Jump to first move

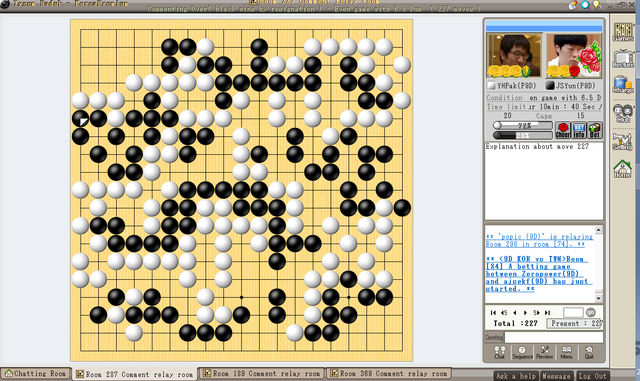point(493,312)
